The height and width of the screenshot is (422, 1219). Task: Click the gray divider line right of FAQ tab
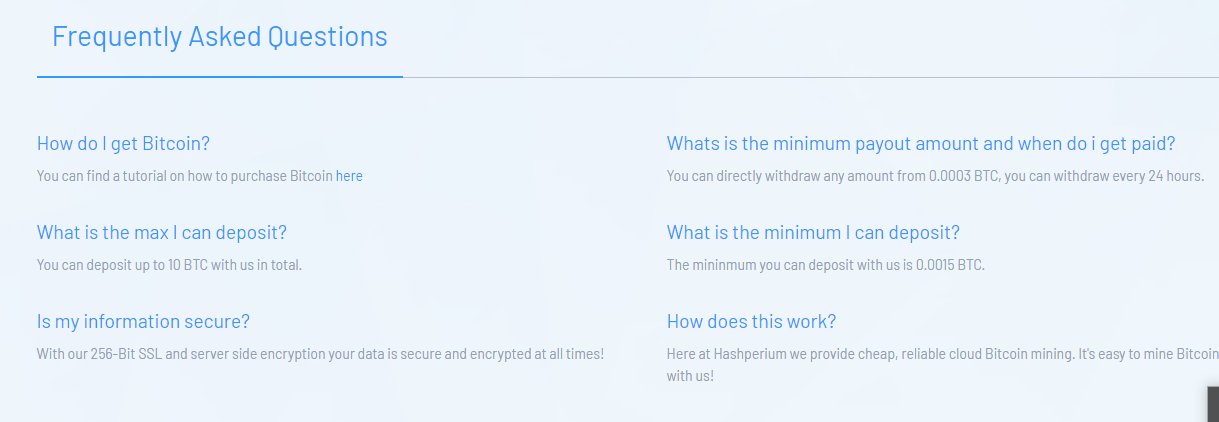[x=811, y=77]
